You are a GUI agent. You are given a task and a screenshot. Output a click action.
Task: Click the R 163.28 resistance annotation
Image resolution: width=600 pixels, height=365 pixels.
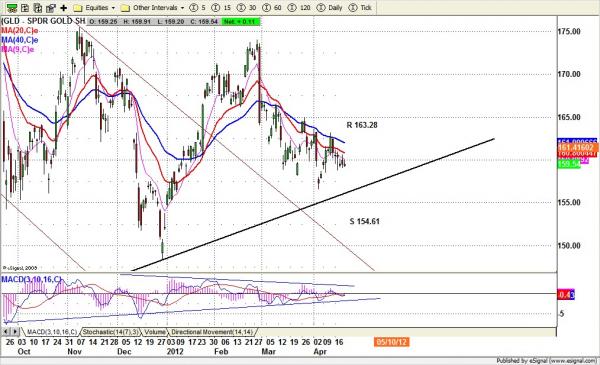(x=362, y=125)
